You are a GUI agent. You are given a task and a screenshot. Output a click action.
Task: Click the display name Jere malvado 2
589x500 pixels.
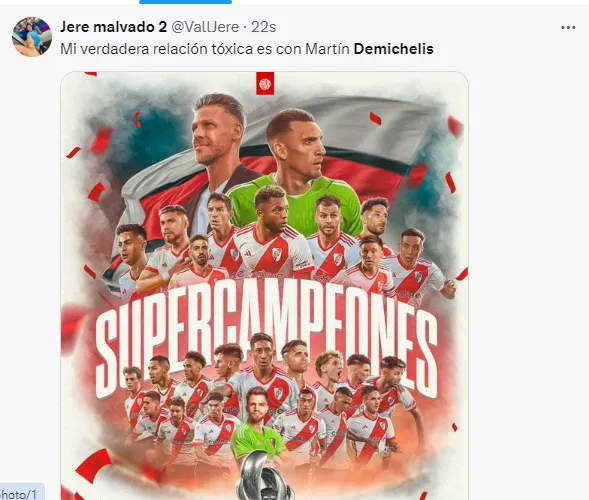pos(113,27)
